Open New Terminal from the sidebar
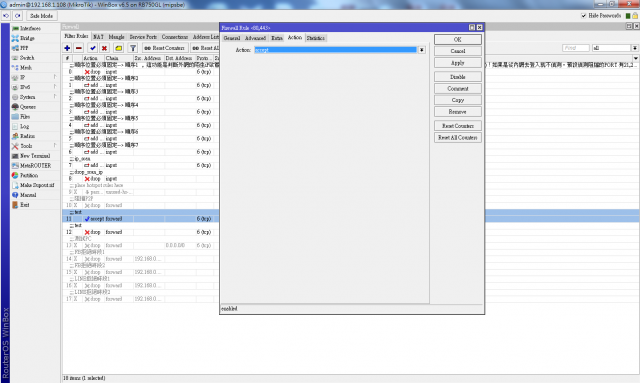 (36, 156)
